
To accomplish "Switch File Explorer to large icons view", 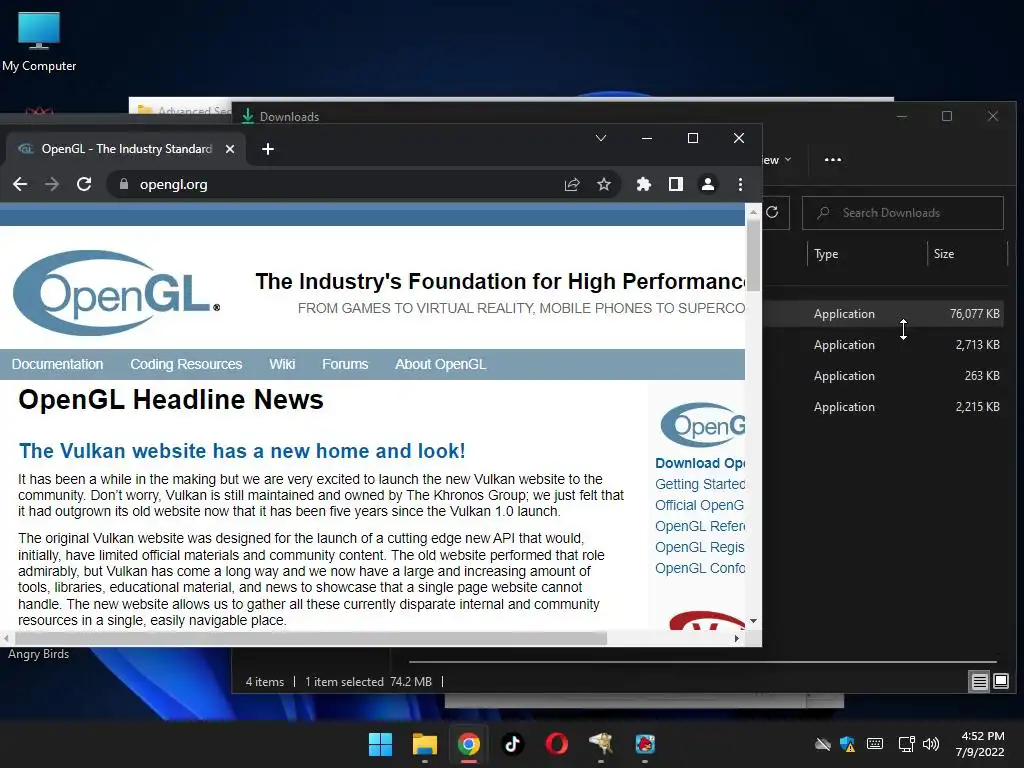I will click(x=1001, y=682).
